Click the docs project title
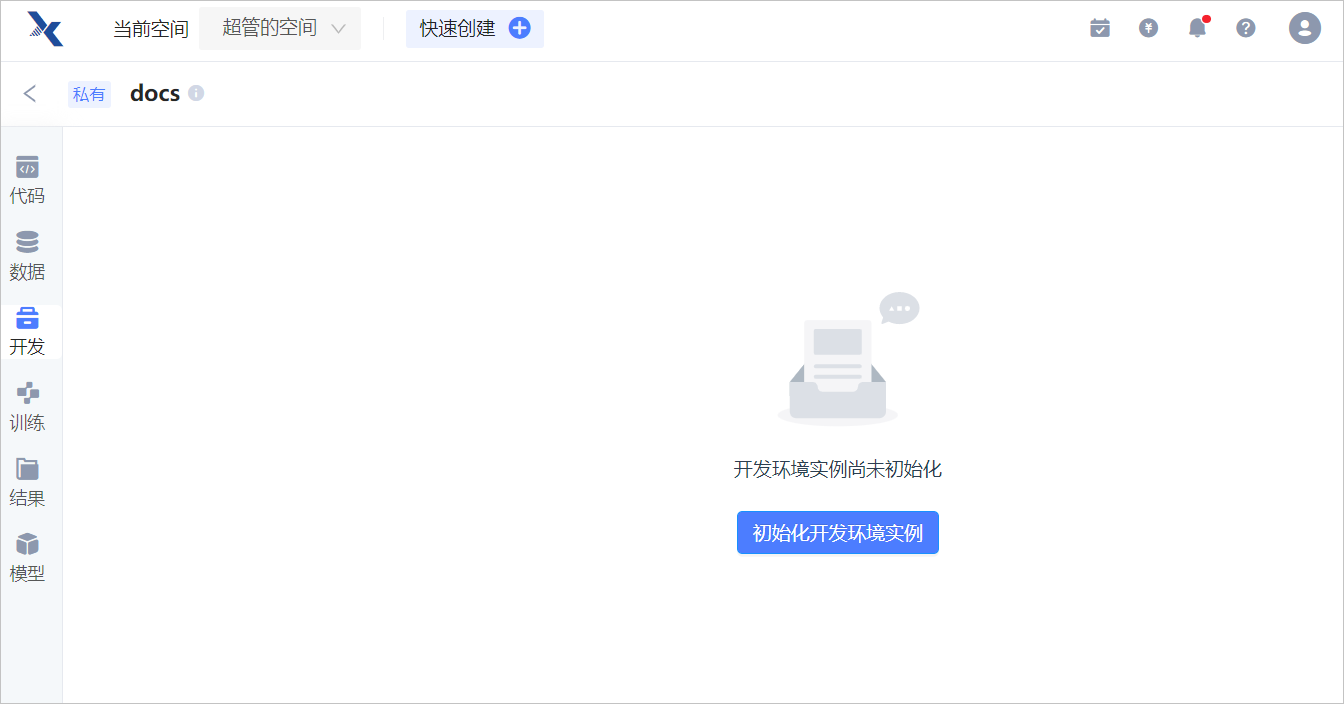 [x=155, y=93]
